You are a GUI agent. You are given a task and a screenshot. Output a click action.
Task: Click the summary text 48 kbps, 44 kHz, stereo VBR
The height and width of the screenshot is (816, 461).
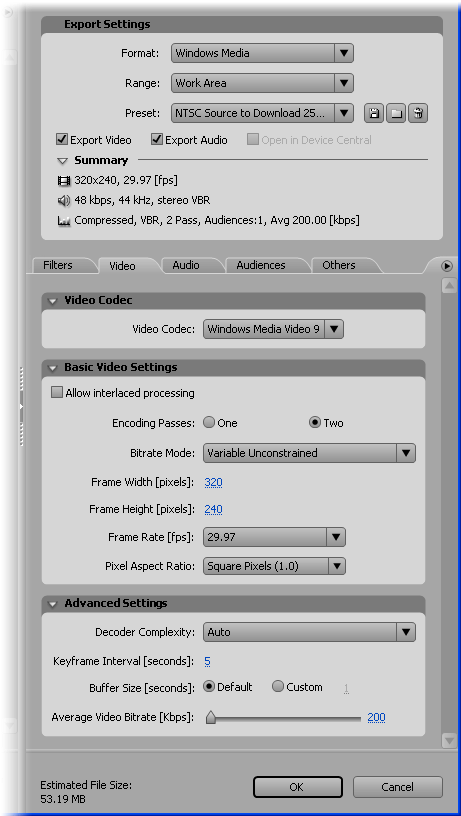click(x=143, y=200)
